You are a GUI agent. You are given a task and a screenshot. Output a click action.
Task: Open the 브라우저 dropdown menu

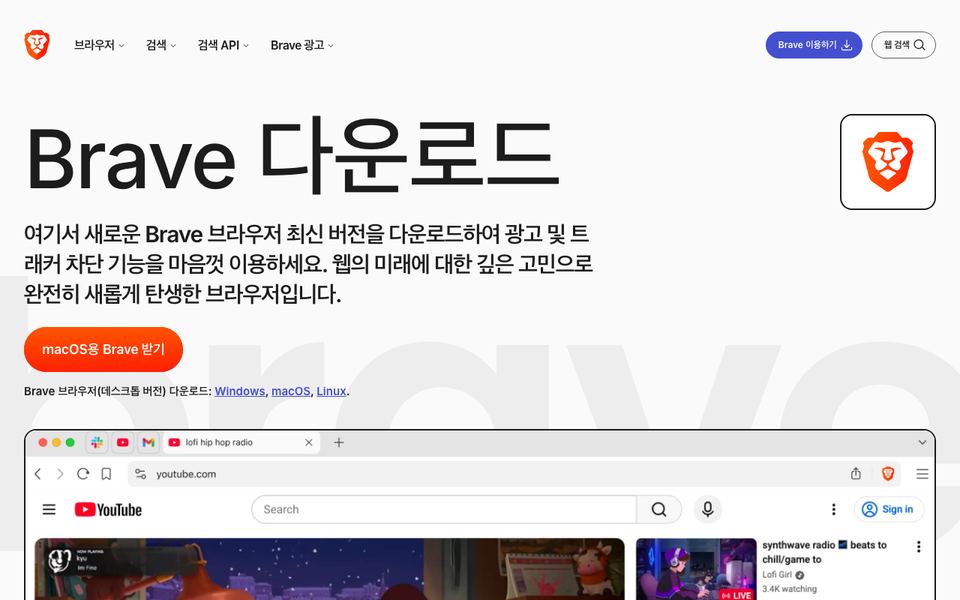[99, 45]
